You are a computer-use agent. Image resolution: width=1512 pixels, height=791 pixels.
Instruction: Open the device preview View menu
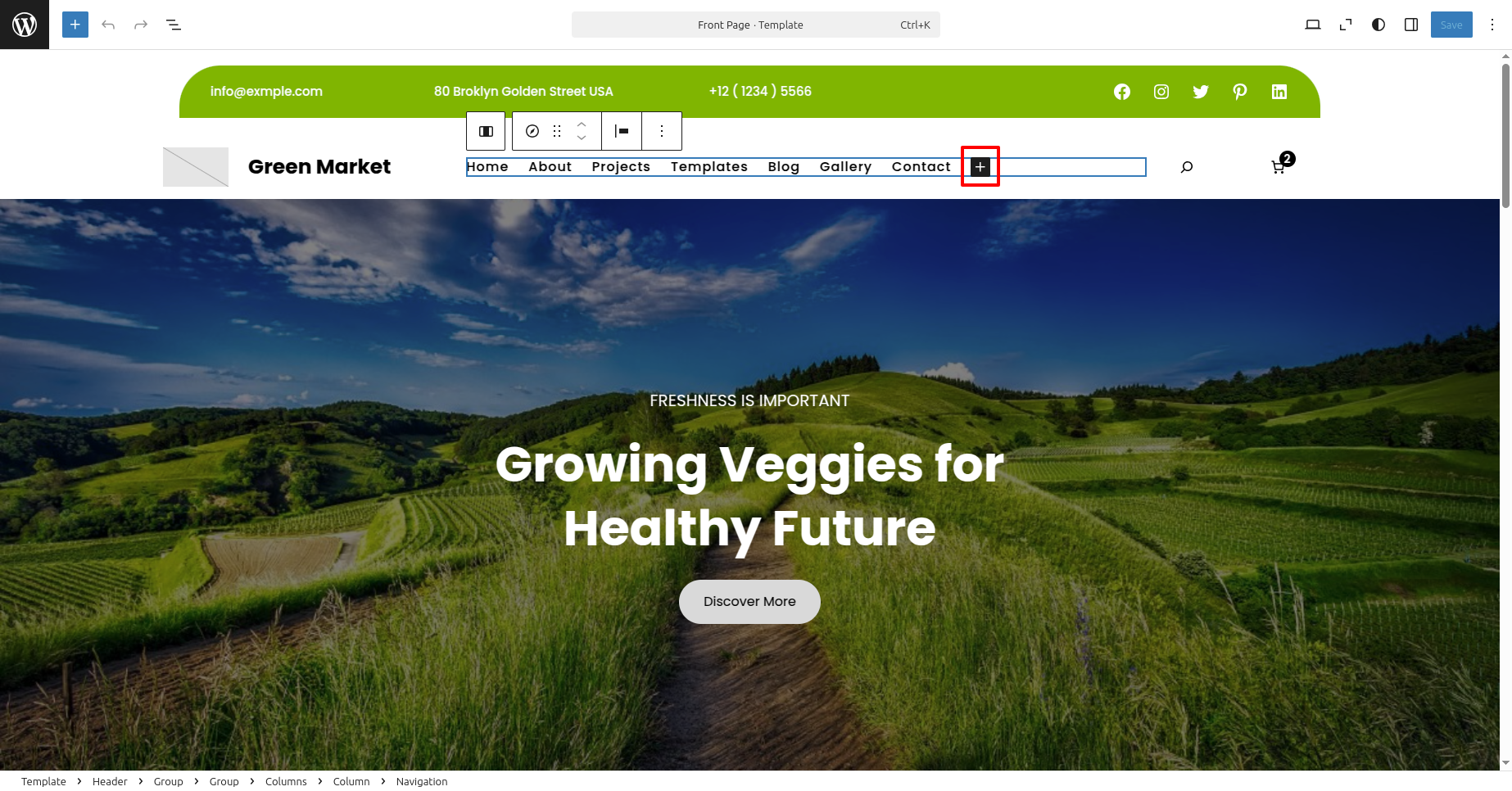point(1313,25)
